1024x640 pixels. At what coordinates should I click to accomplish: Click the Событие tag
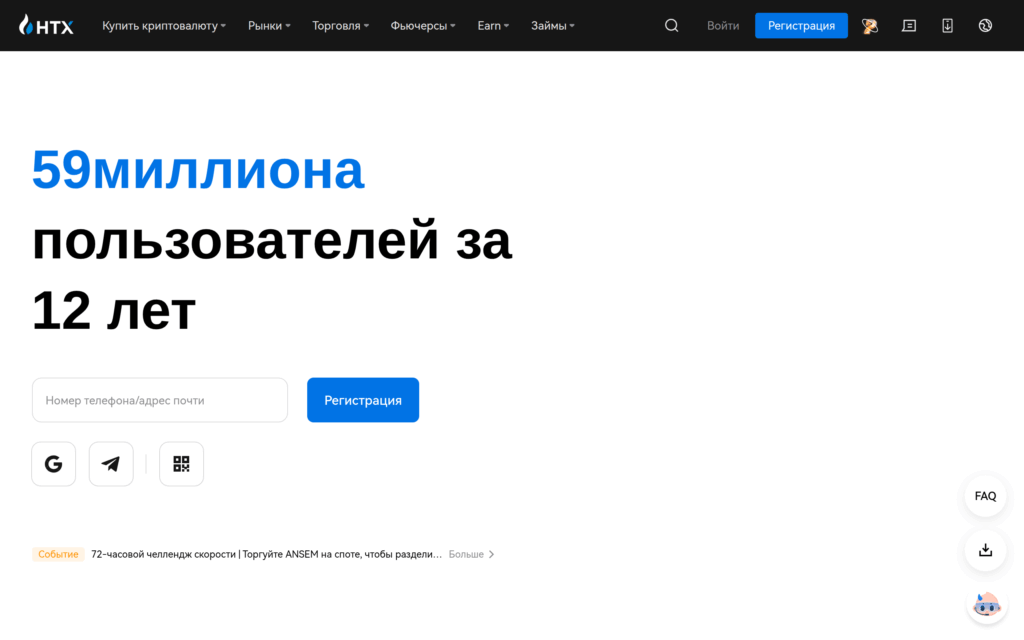coord(58,554)
